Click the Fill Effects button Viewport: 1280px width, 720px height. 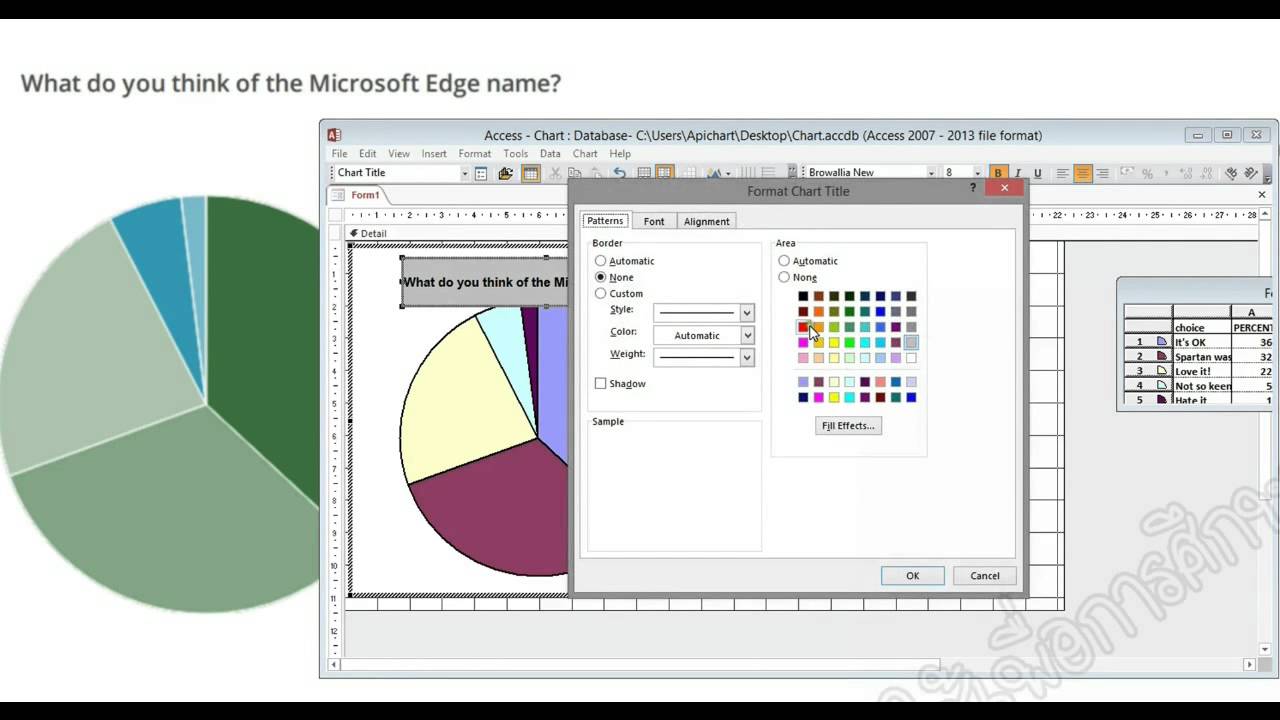point(848,426)
